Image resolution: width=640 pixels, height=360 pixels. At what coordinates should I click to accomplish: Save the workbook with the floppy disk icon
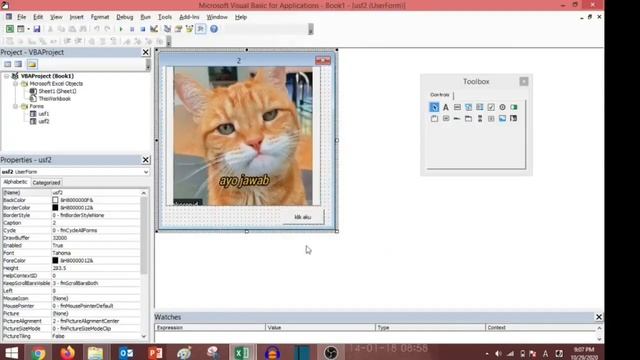pos(37,29)
